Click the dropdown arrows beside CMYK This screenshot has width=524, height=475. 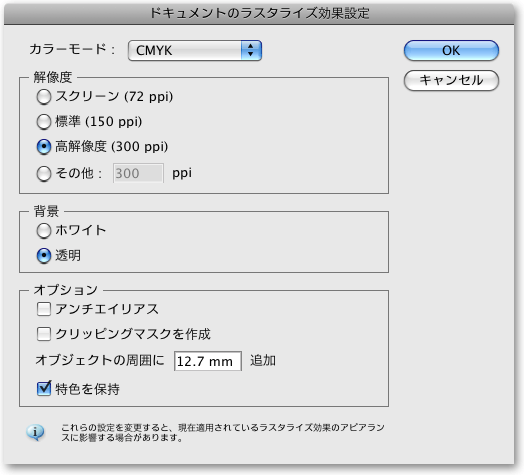point(251,50)
